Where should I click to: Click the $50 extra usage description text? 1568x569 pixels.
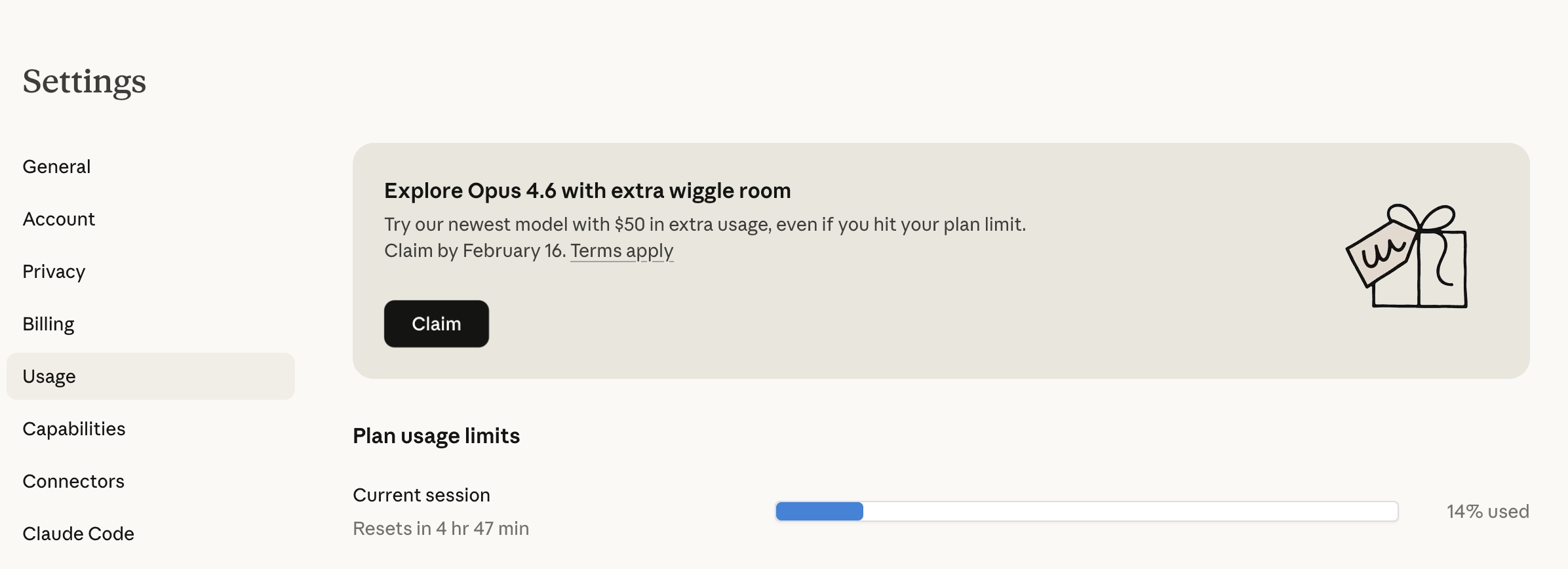point(705,224)
